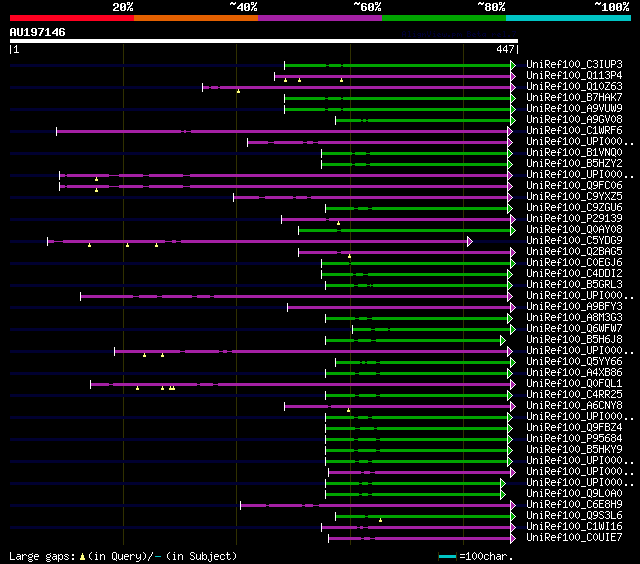Viewport: 640px width, 564px height.
Task: Select the UniRef100_A9VUW9 label
Action: 574,109
